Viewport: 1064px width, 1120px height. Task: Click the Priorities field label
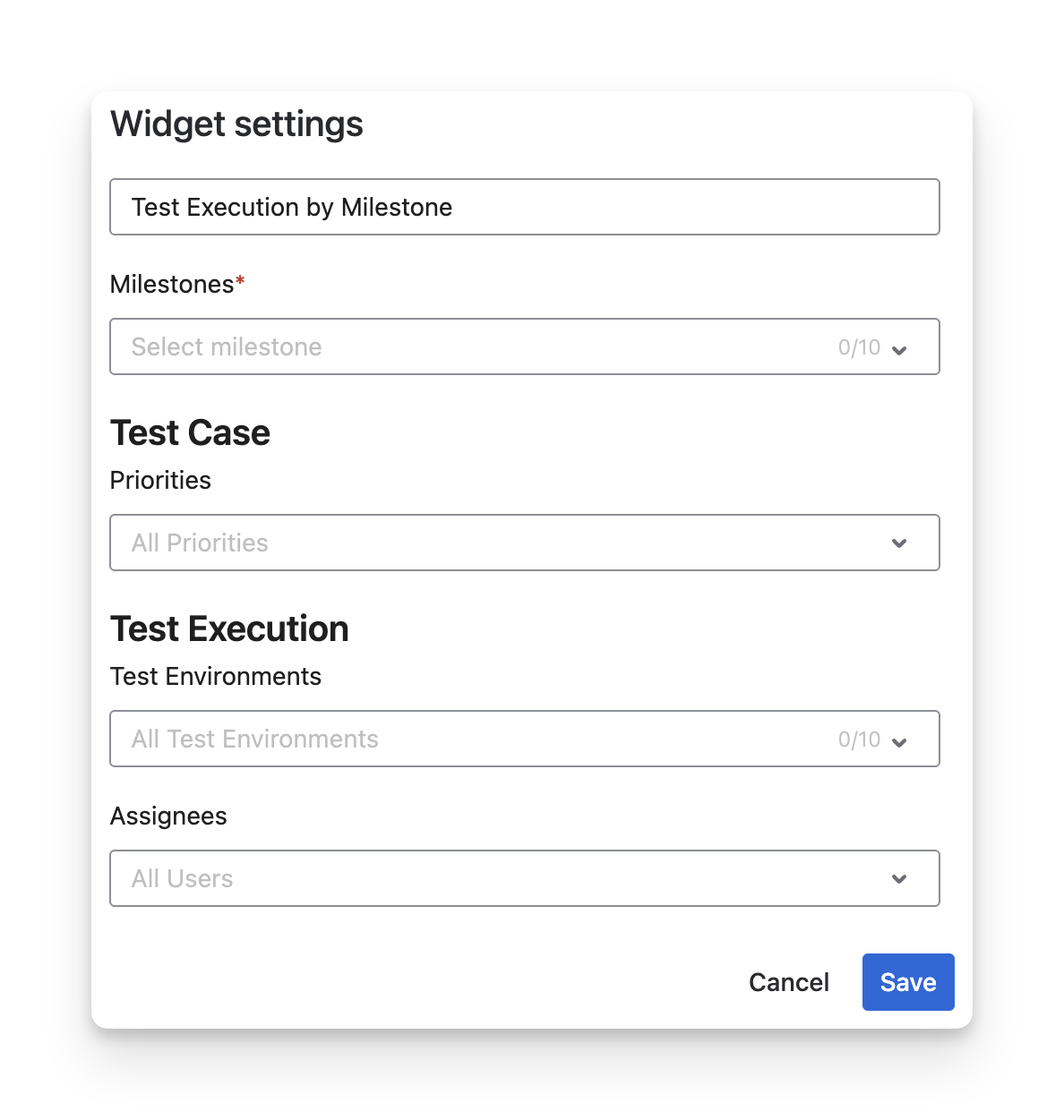pyautogui.click(x=160, y=480)
